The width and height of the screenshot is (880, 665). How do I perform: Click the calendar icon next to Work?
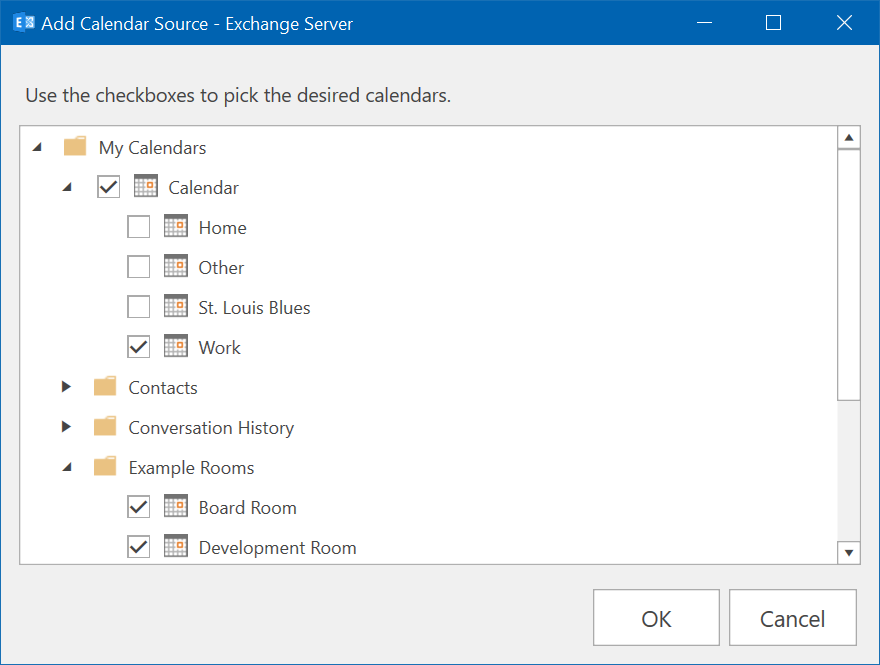(176, 346)
